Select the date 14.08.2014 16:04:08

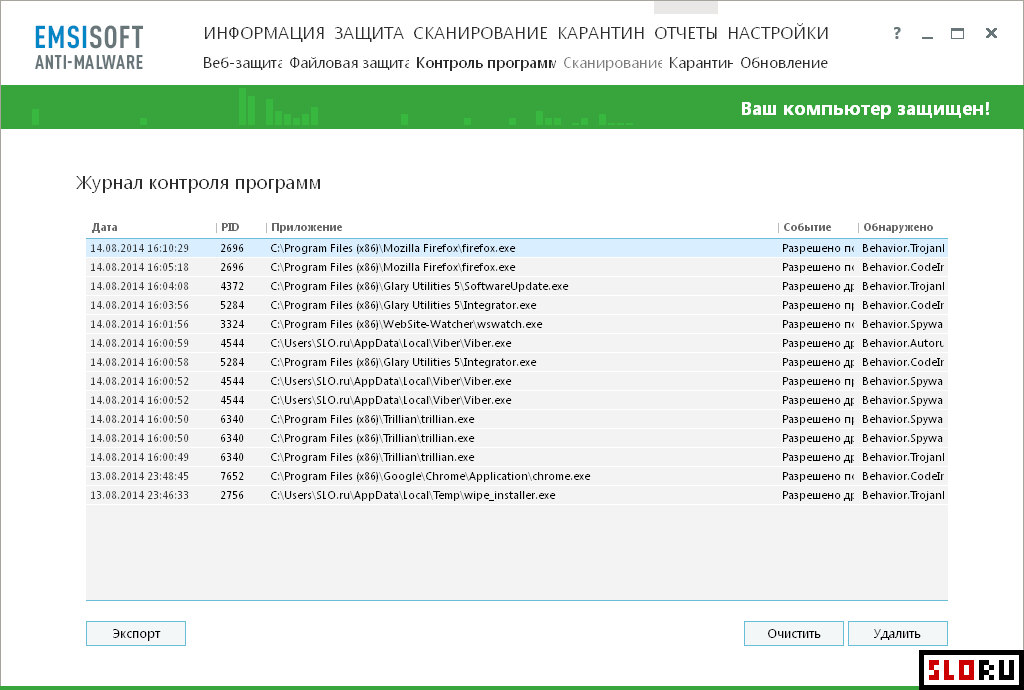click(x=139, y=286)
